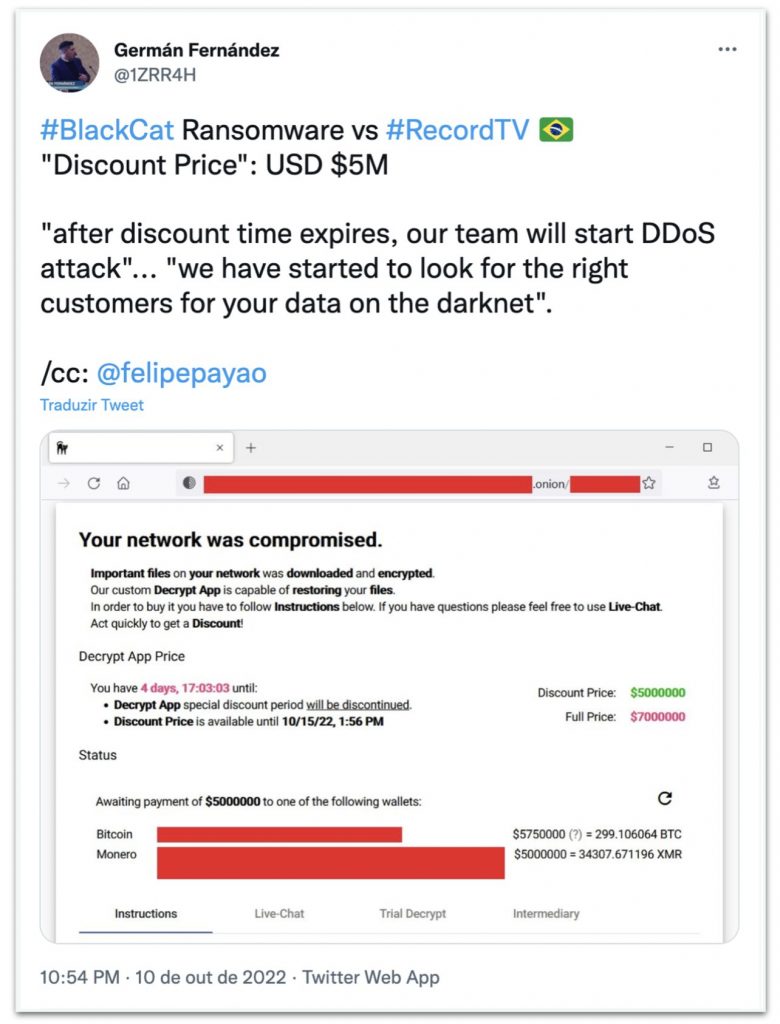780x1024 pixels.
Task: Click Traduzir Tweet to translate
Action: (92, 405)
